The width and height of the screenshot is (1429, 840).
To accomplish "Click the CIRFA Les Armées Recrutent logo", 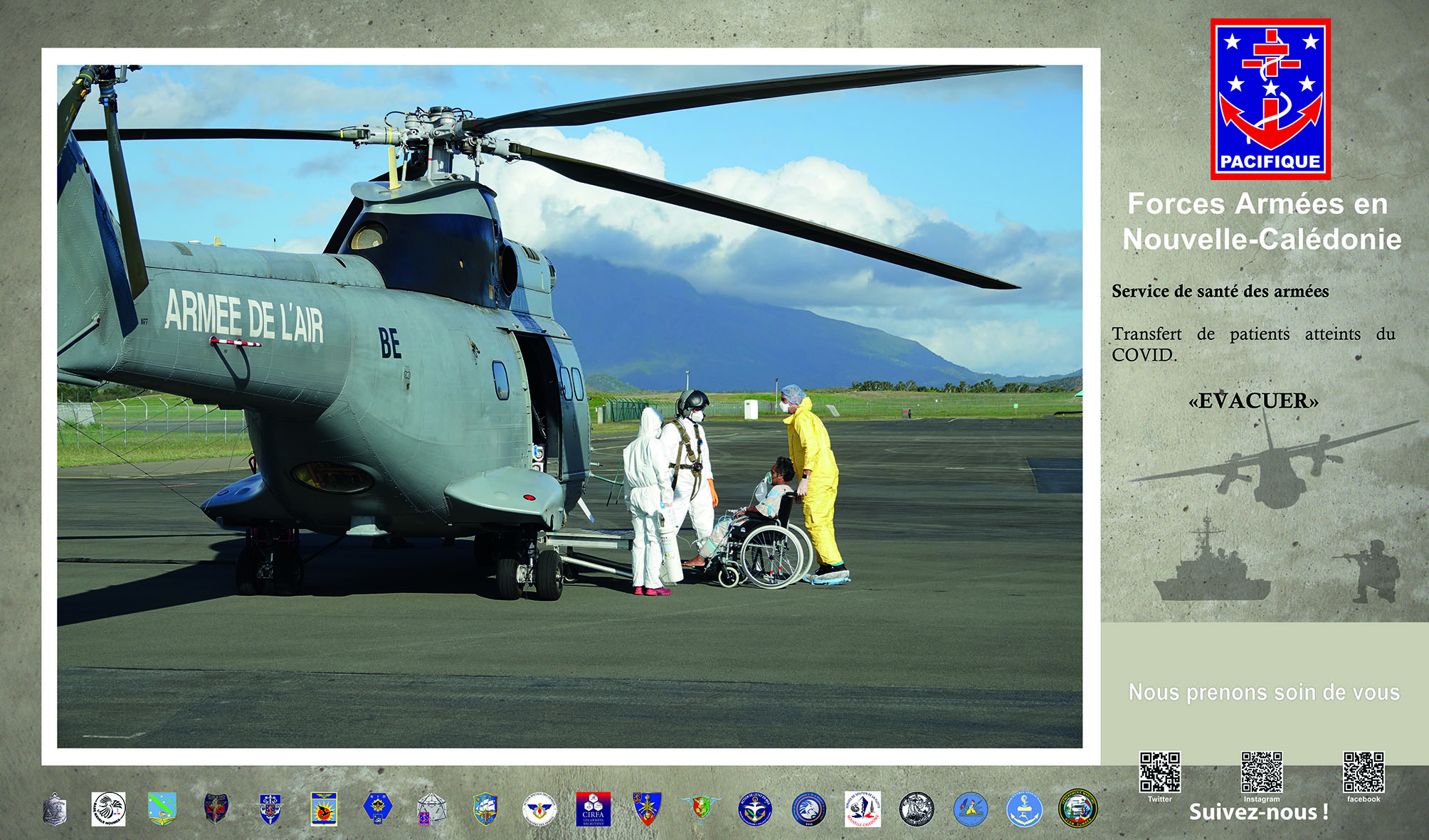I will (x=593, y=809).
